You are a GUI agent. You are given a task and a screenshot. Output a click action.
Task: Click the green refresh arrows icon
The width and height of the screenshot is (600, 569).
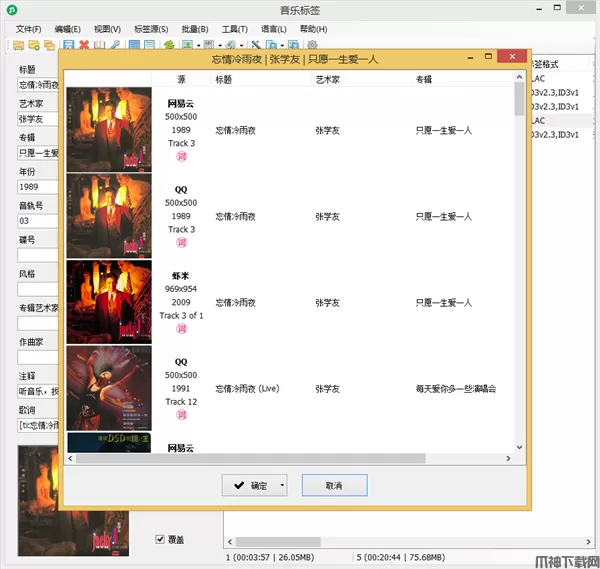click(169, 45)
